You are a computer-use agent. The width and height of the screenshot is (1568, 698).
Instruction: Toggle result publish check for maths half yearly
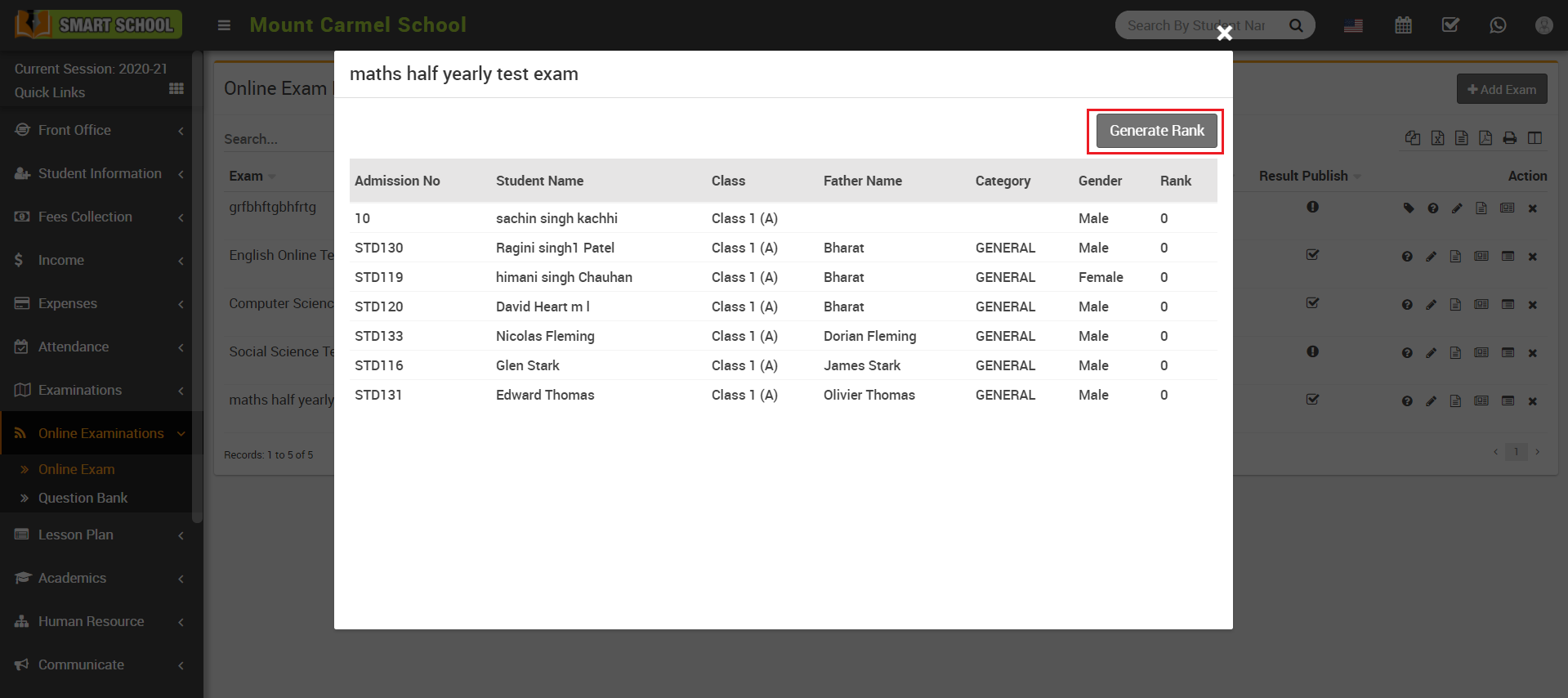point(1312,400)
